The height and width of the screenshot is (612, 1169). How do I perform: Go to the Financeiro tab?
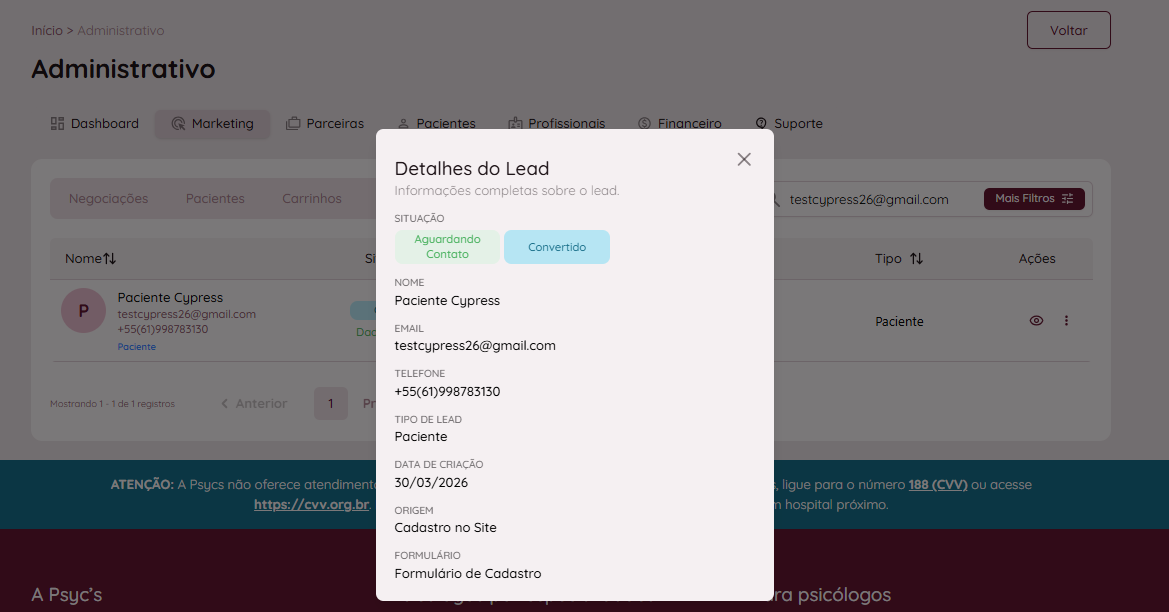click(680, 124)
